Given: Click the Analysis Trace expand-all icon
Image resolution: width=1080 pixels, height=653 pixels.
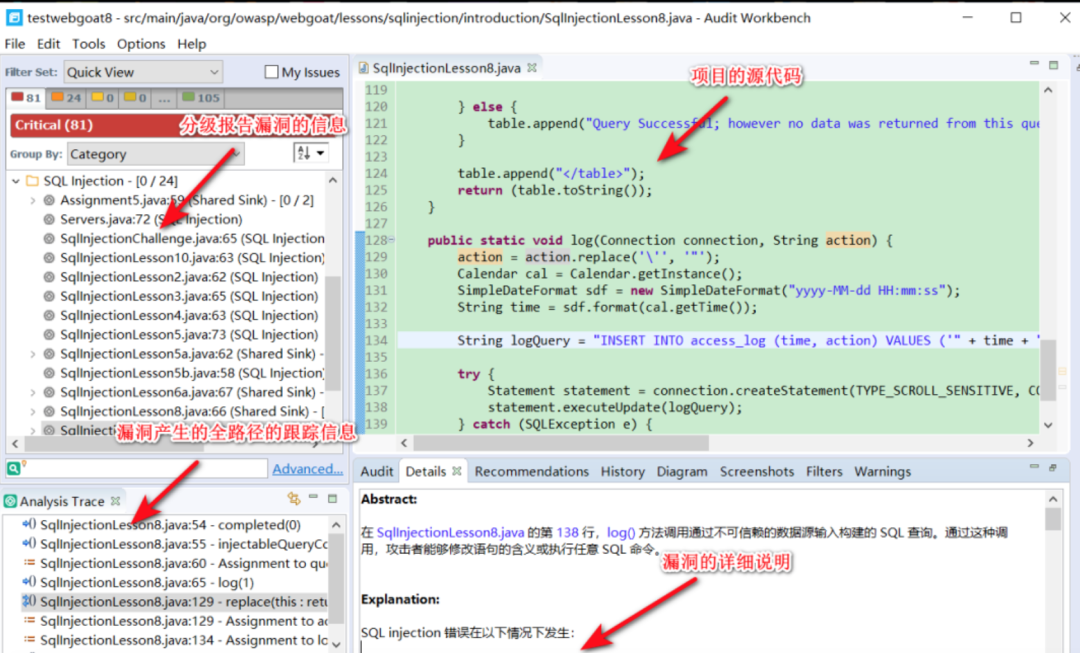Looking at the screenshot, I should (x=294, y=499).
